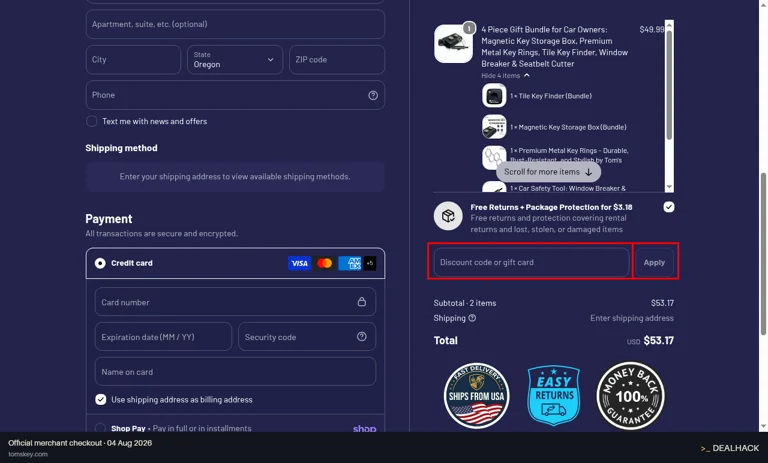This screenshot has width=768, height=463.
Task: Click the $49.99 bundle price
Action: 651,29
